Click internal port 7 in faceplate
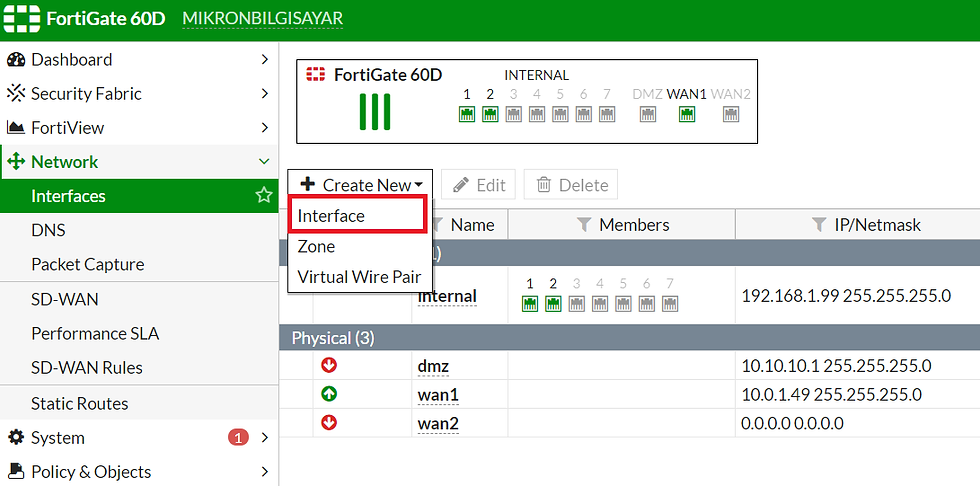This screenshot has height=486, width=980. (606, 114)
